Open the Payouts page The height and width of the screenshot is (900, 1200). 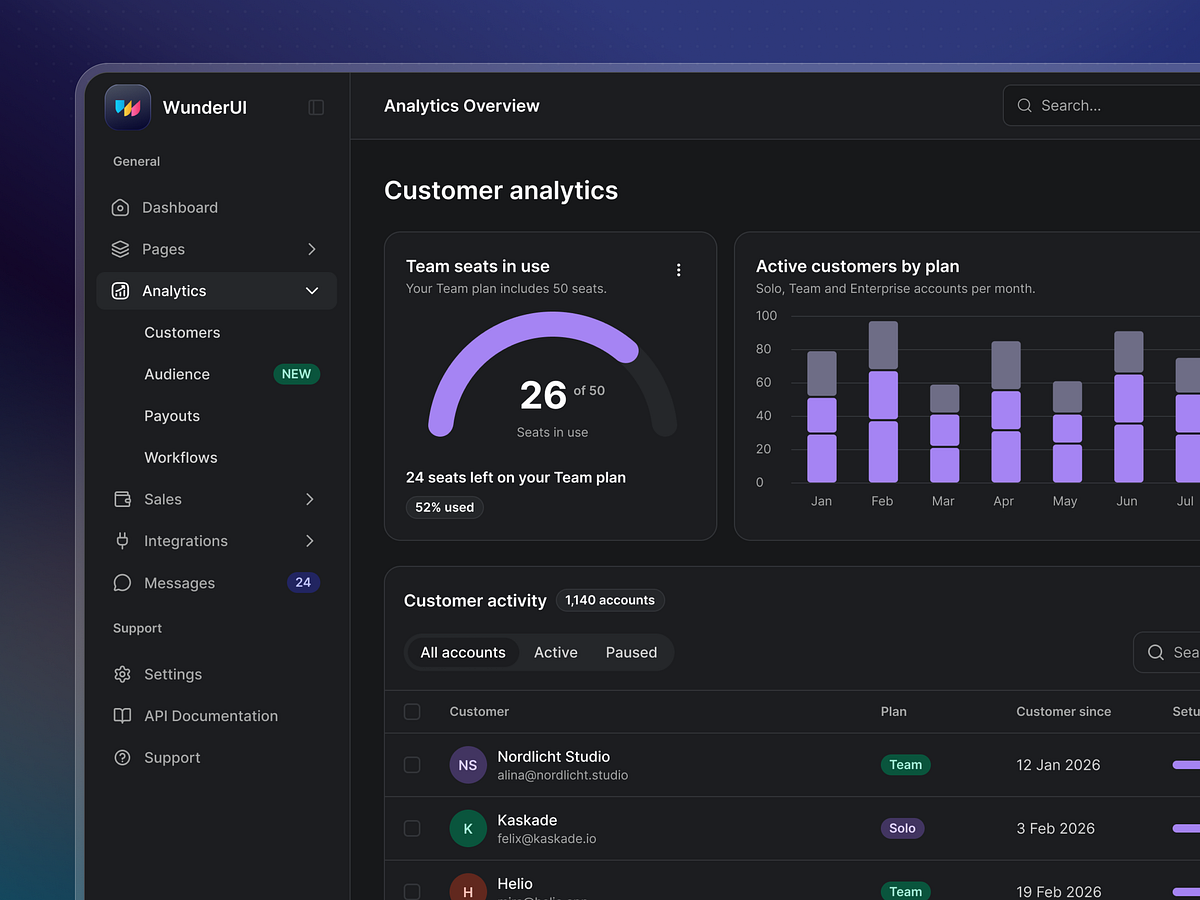pos(172,416)
